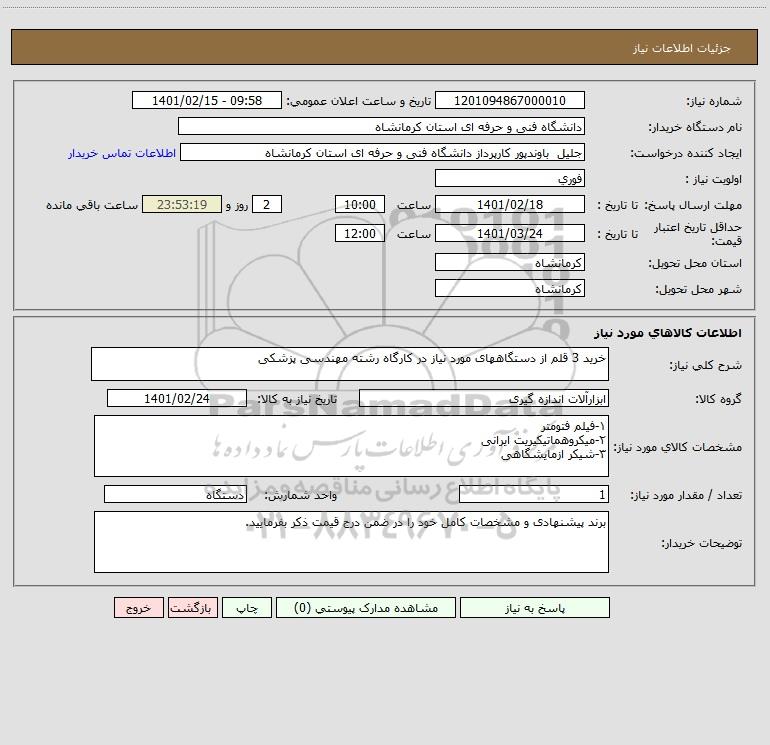This screenshot has width=770, height=745.
Task: Click item line ۱-فیلم فتومتر
Action: 573,426
